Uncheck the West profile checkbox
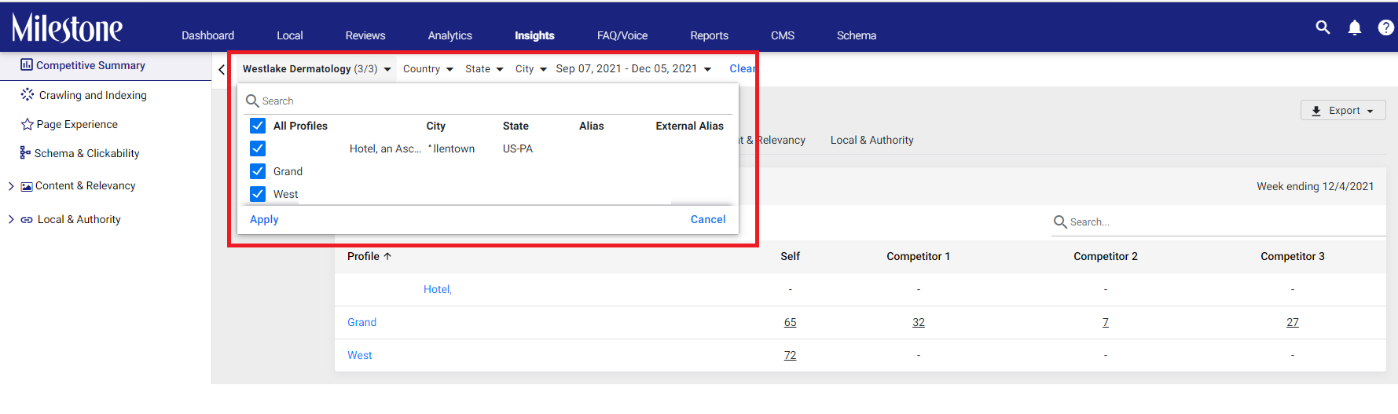This screenshot has height=414, width=1398. tap(257, 194)
